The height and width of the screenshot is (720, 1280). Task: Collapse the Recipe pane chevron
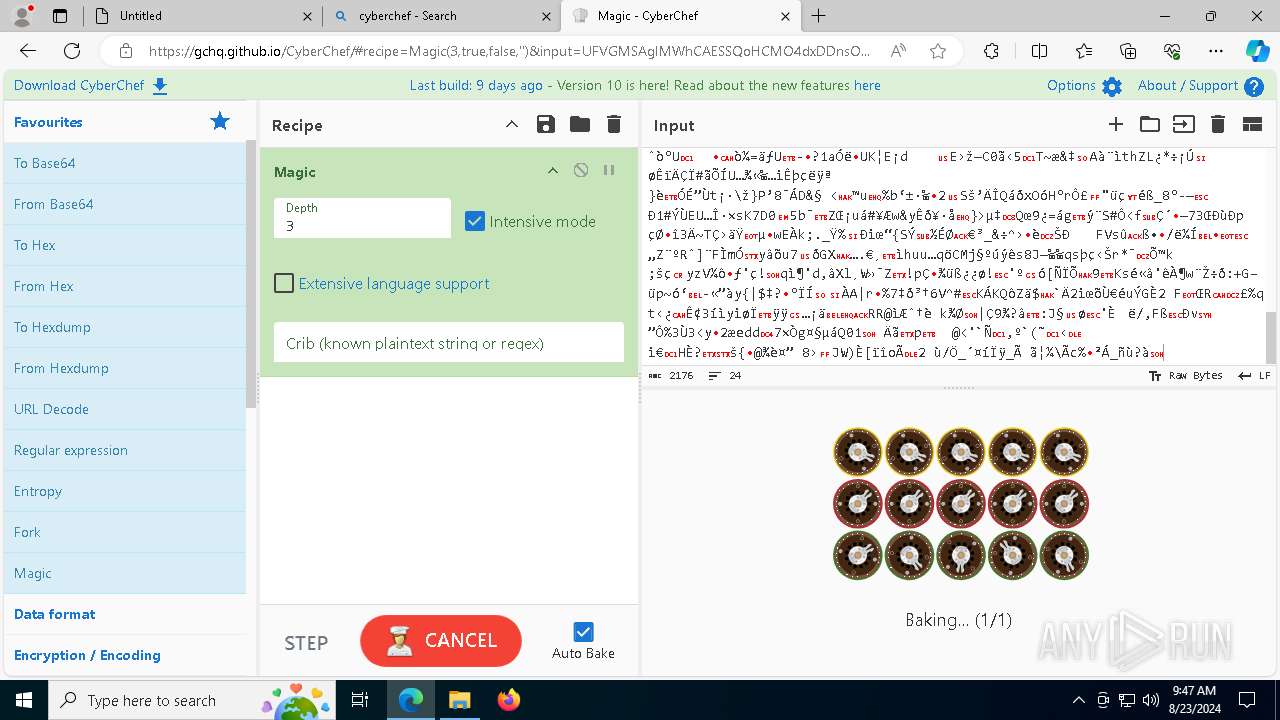click(x=512, y=124)
